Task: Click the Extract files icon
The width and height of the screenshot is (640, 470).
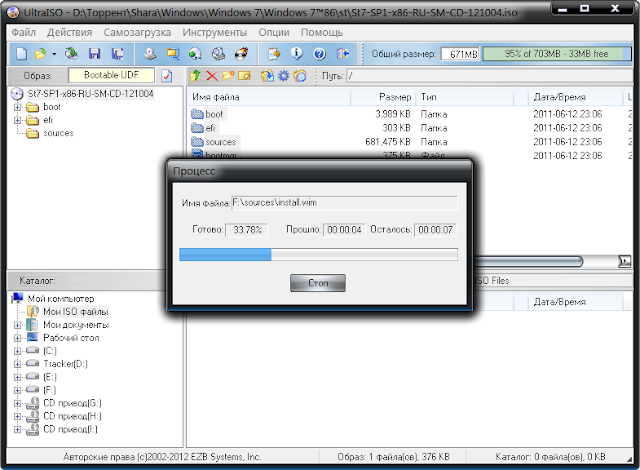Action: (267, 75)
